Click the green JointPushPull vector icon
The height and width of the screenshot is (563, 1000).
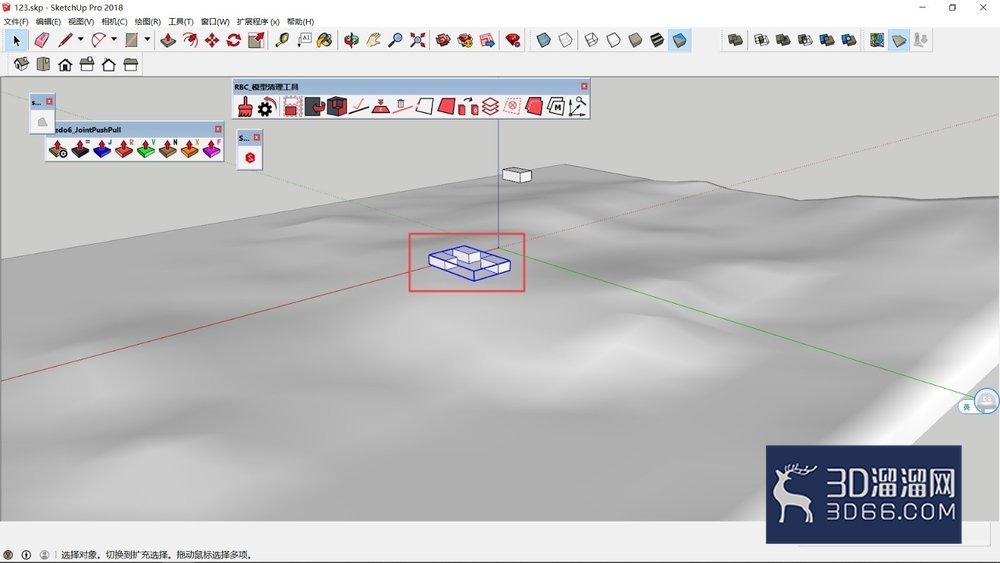click(x=146, y=149)
